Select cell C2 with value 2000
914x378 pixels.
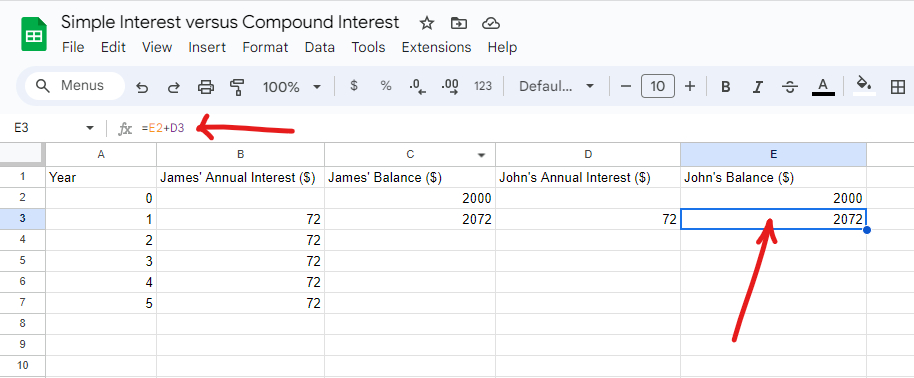click(410, 198)
